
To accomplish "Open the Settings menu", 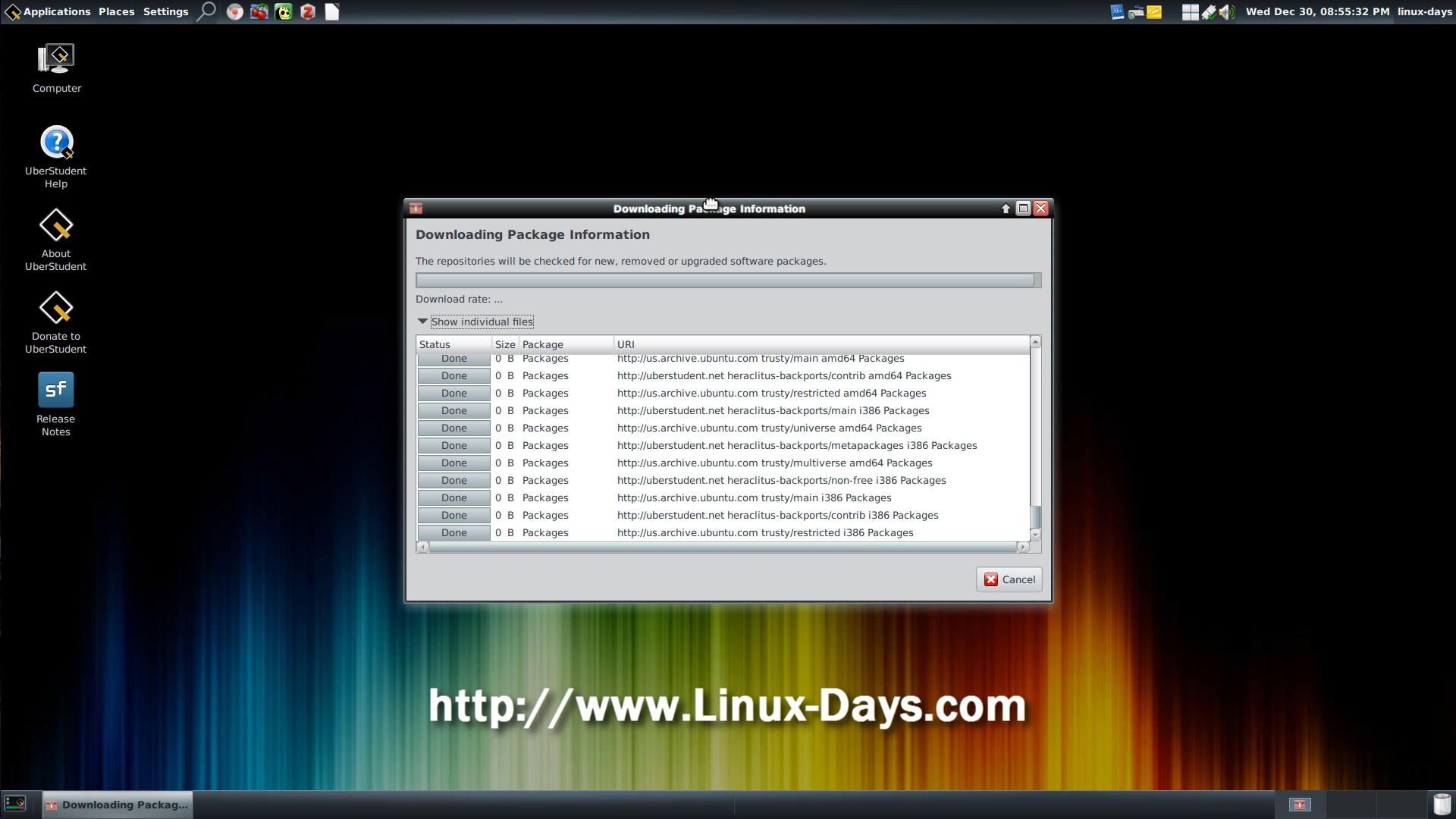I will [165, 11].
